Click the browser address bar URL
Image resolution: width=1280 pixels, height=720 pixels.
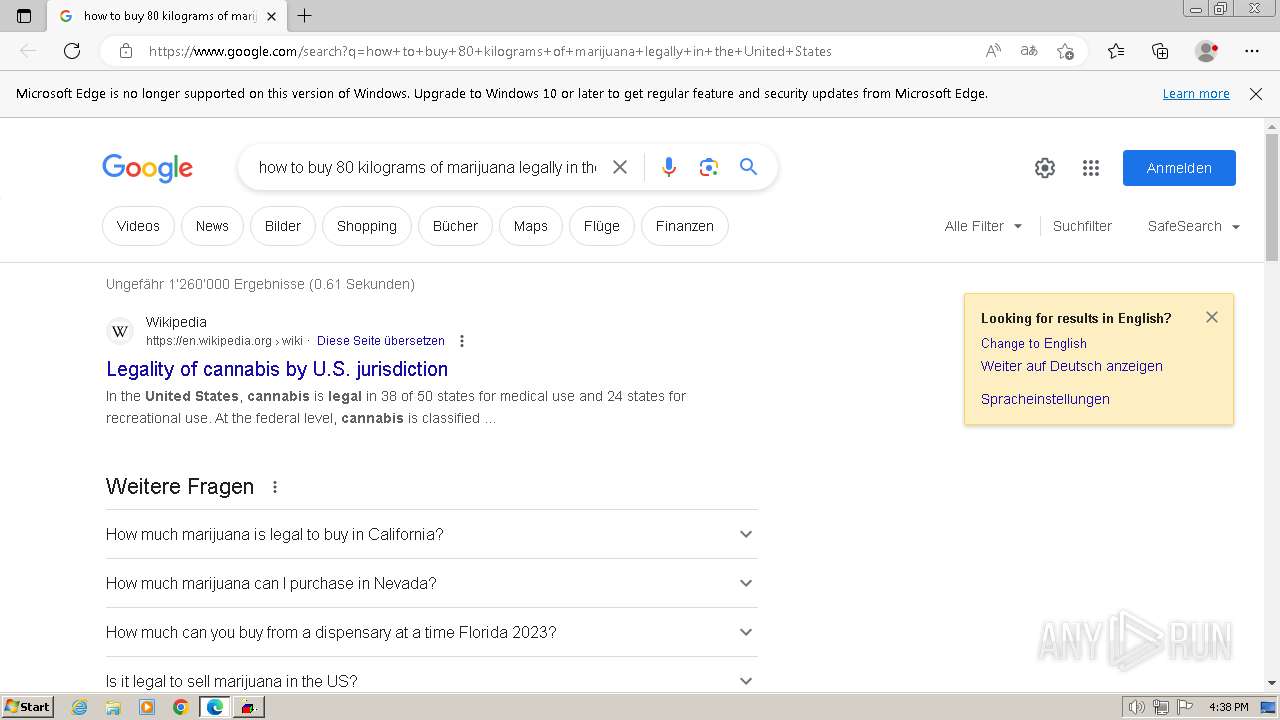(x=490, y=51)
